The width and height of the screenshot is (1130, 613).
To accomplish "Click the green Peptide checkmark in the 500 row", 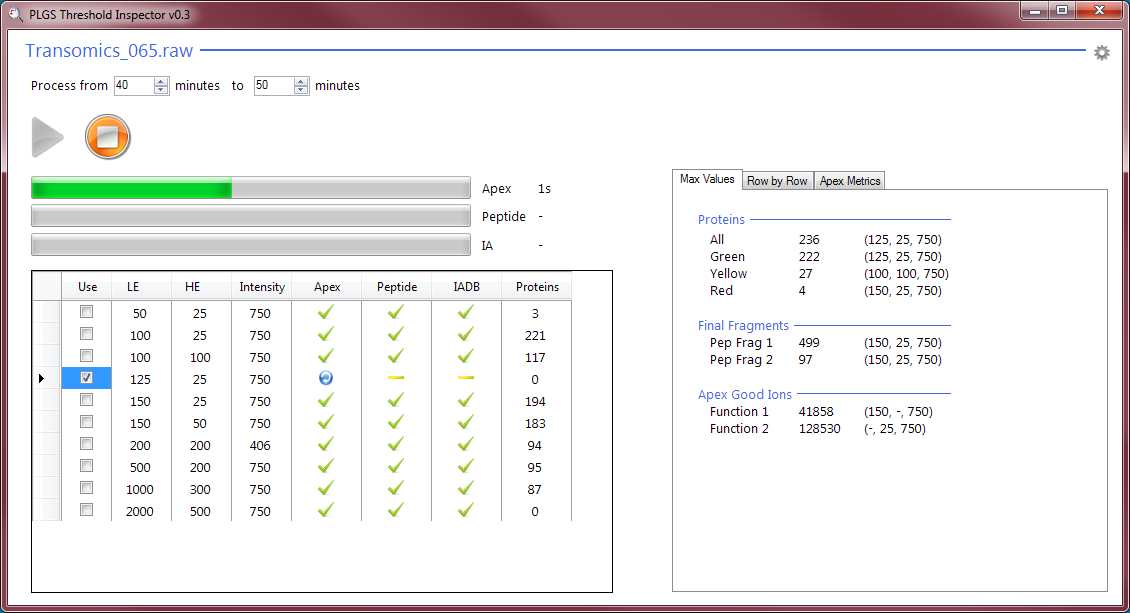I will [x=396, y=467].
